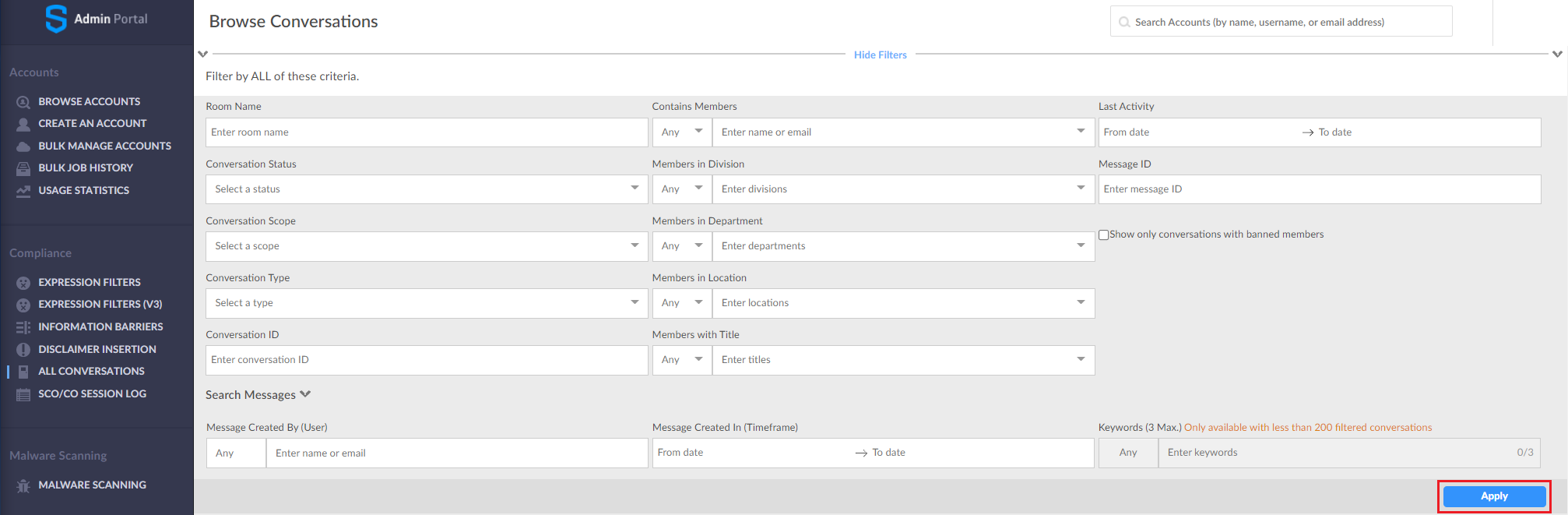Open the Any selector for Members with Title
Viewport: 1568px width, 515px height.
[x=682, y=360]
